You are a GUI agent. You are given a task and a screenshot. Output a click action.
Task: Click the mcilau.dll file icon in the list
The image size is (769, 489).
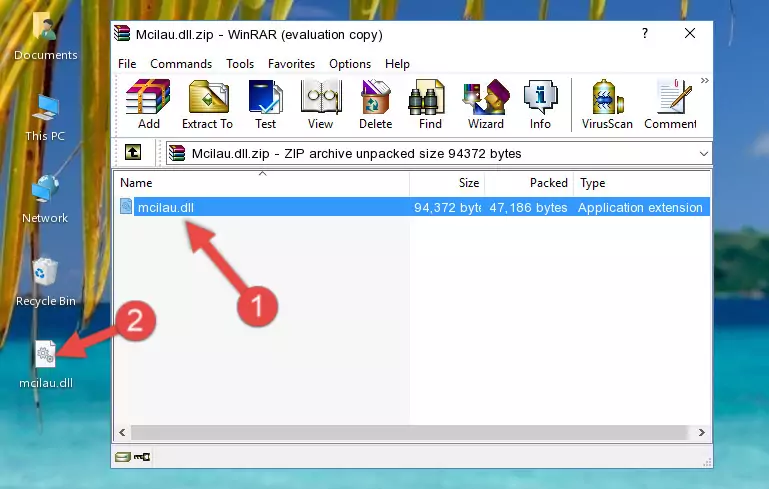click(x=126, y=206)
